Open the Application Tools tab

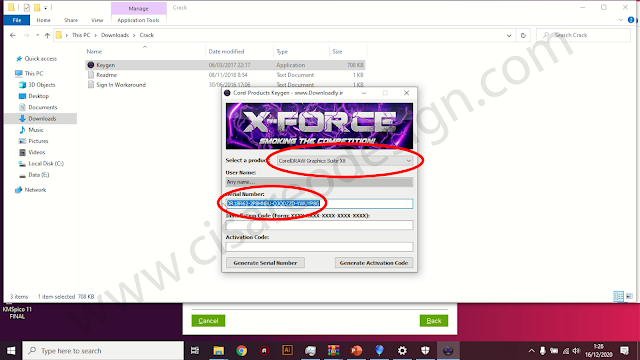pyautogui.click(x=138, y=20)
